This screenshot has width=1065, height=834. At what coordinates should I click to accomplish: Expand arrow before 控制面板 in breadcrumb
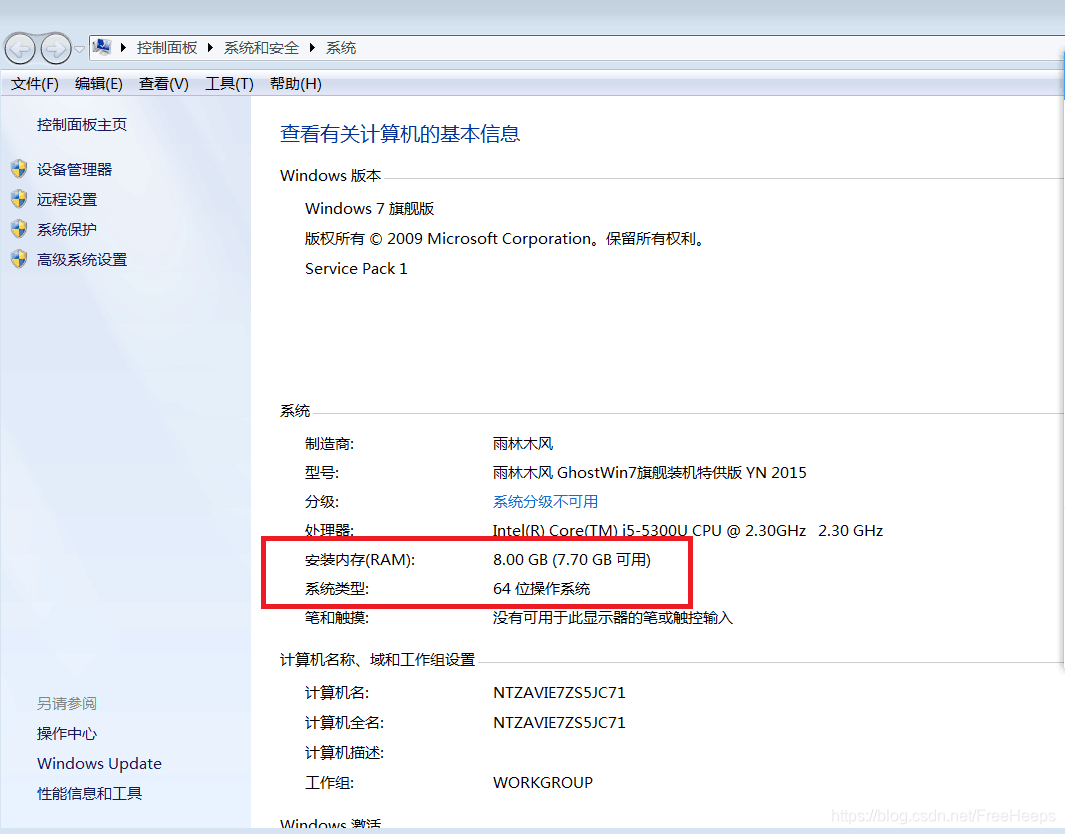(123, 48)
